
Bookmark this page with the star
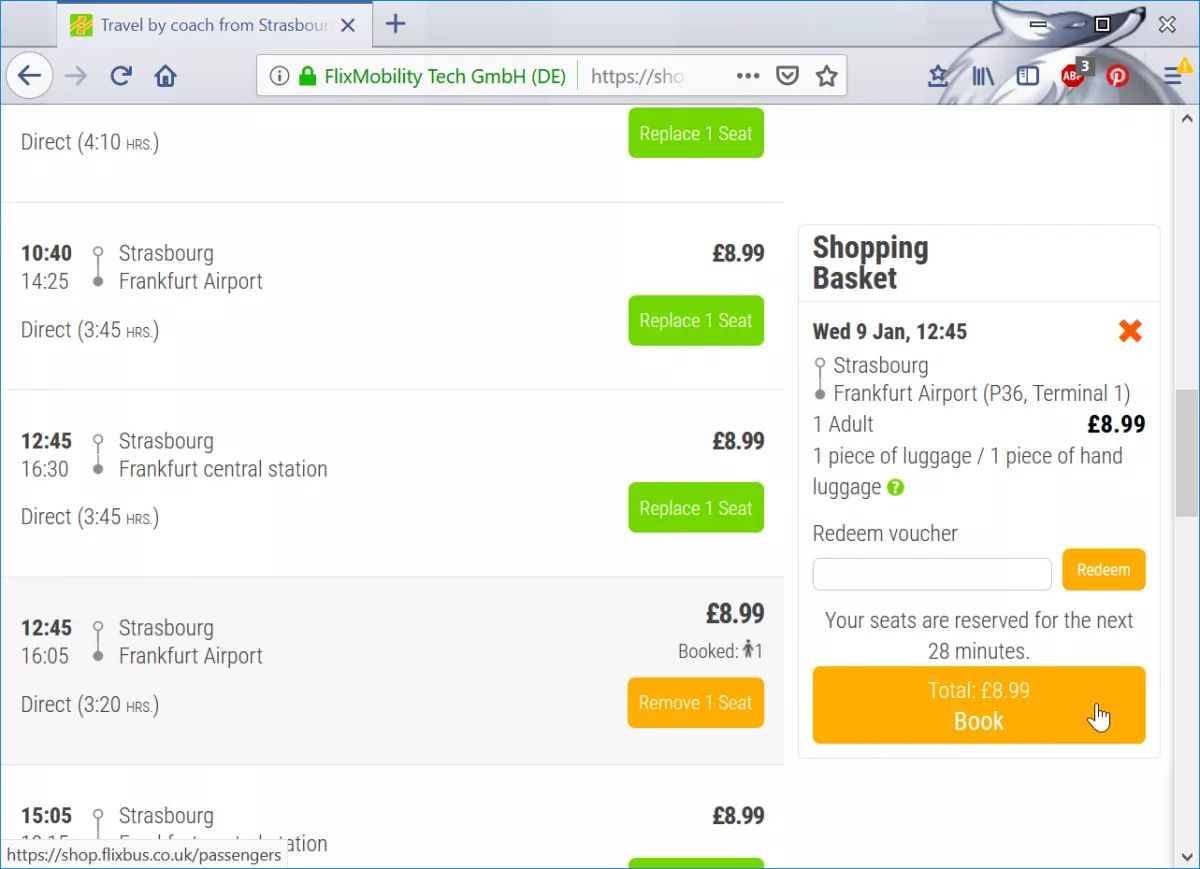[x=826, y=76]
